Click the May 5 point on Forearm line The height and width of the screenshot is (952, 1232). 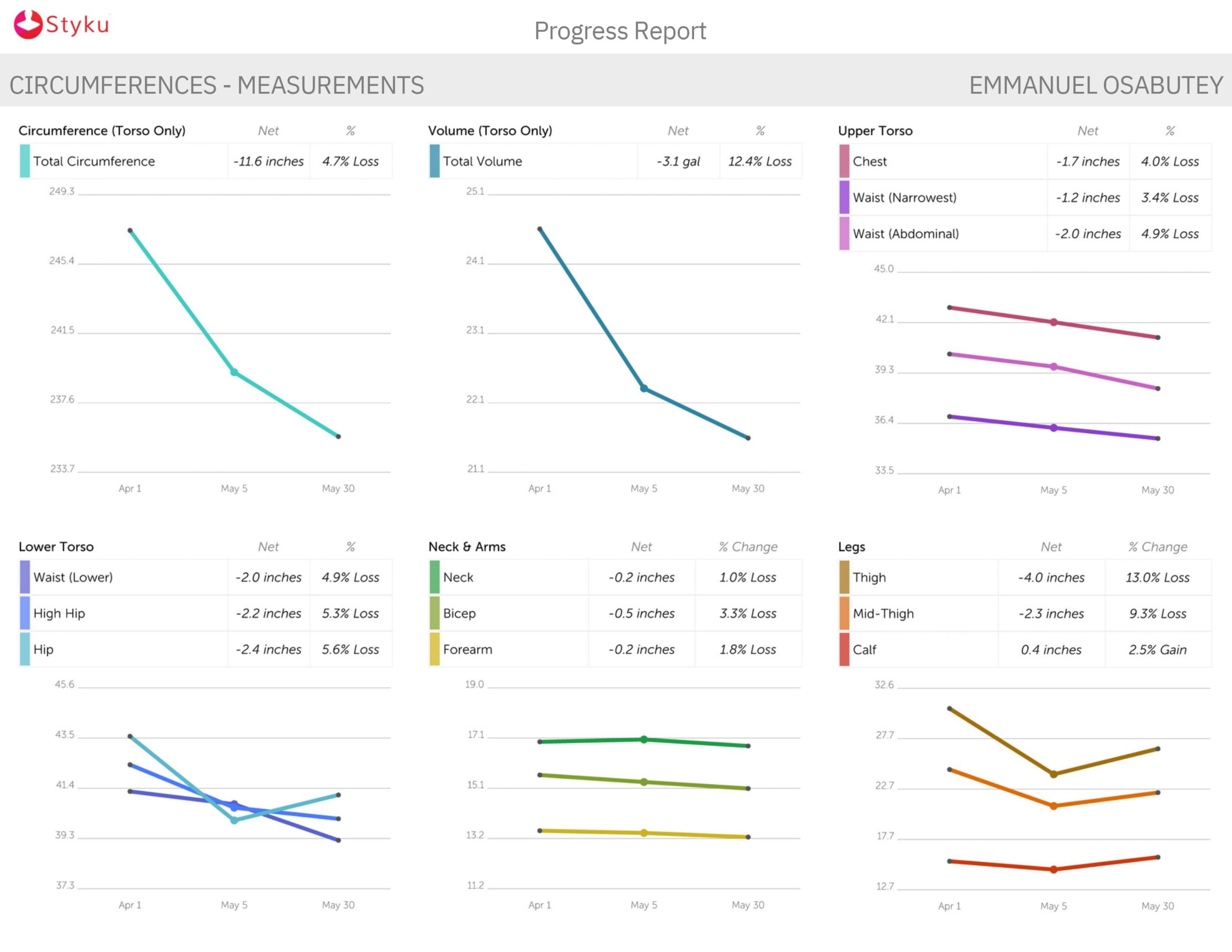[643, 833]
